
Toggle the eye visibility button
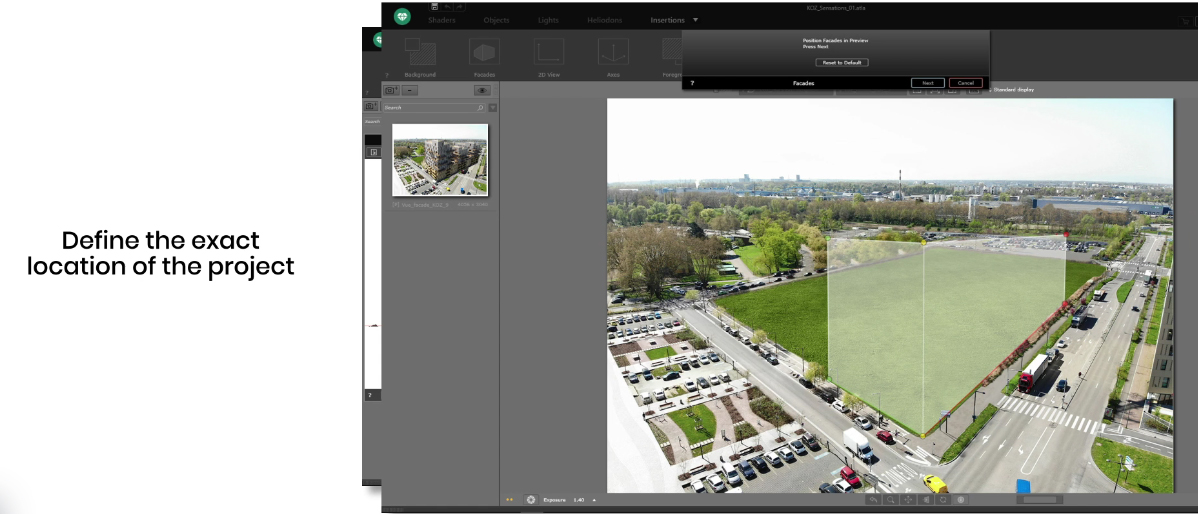click(482, 90)
